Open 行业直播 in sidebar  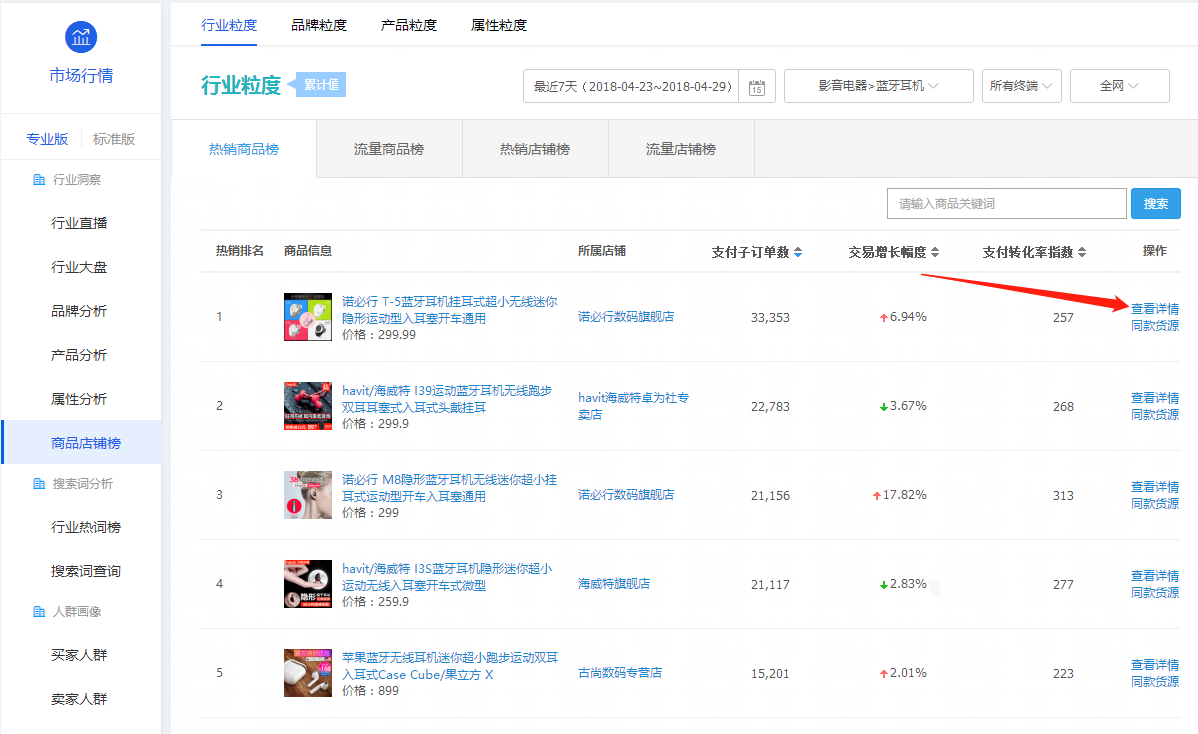pyautogui.click(x=79, y=223)
